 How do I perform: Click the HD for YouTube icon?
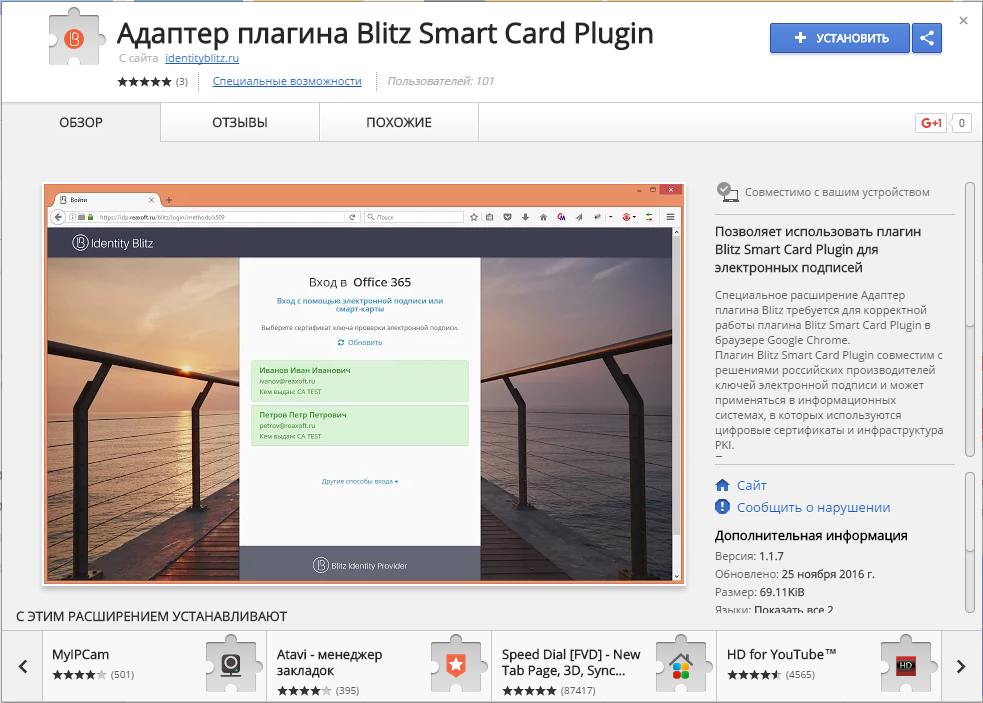906,664
